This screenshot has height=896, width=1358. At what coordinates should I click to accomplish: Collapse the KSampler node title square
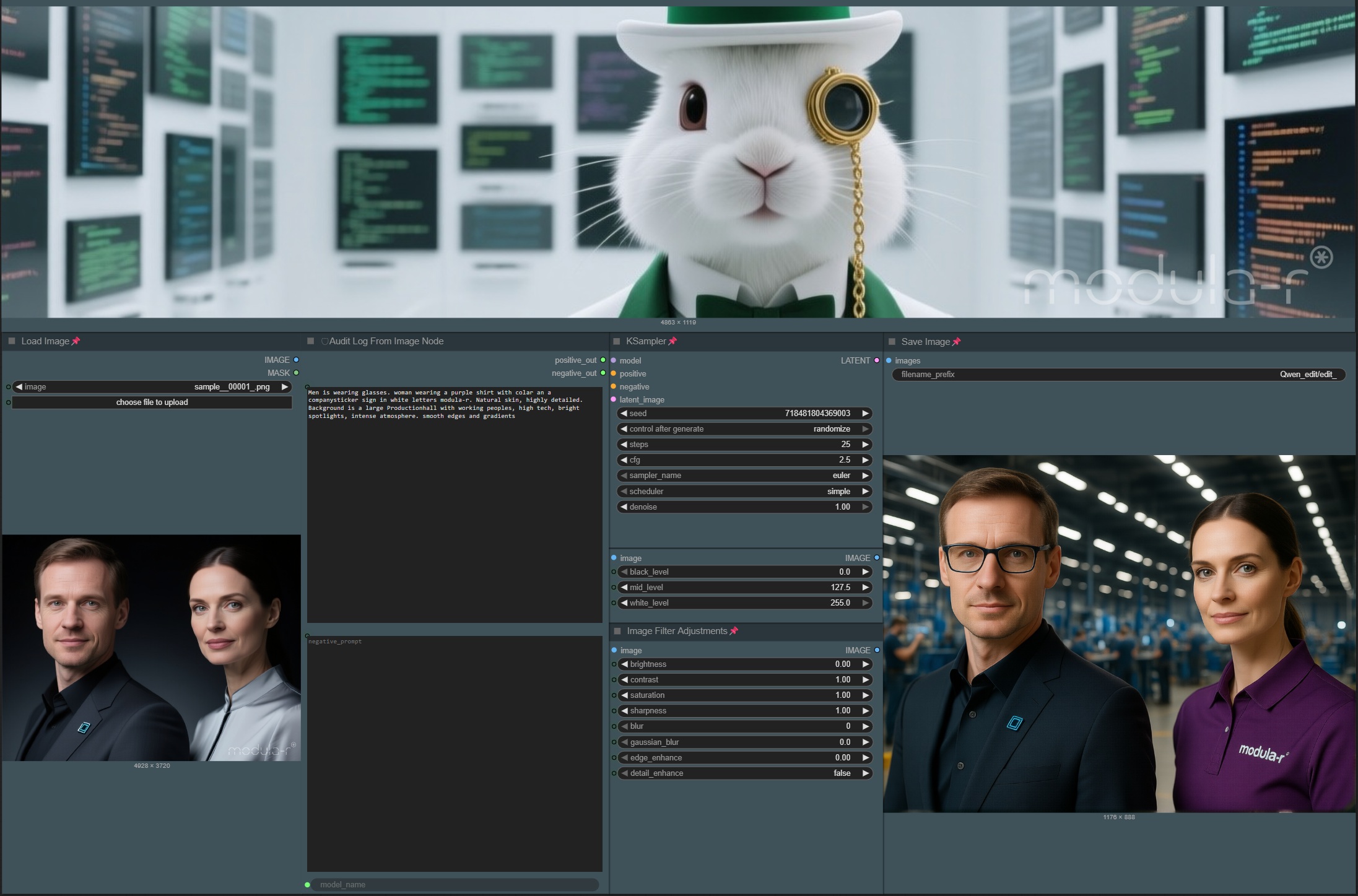[x=616, y=341]
